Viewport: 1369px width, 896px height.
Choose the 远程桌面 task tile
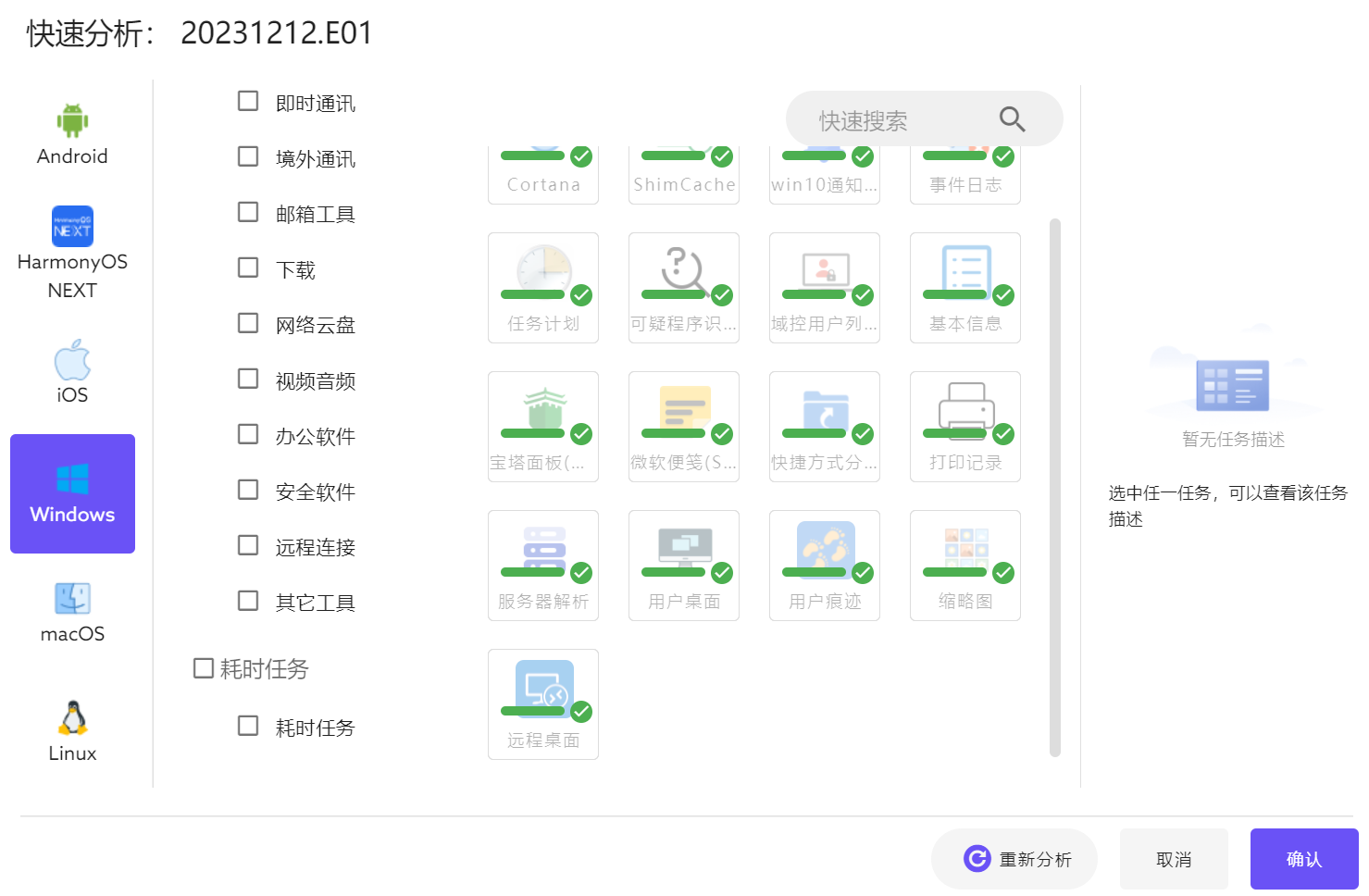(543, 704)
